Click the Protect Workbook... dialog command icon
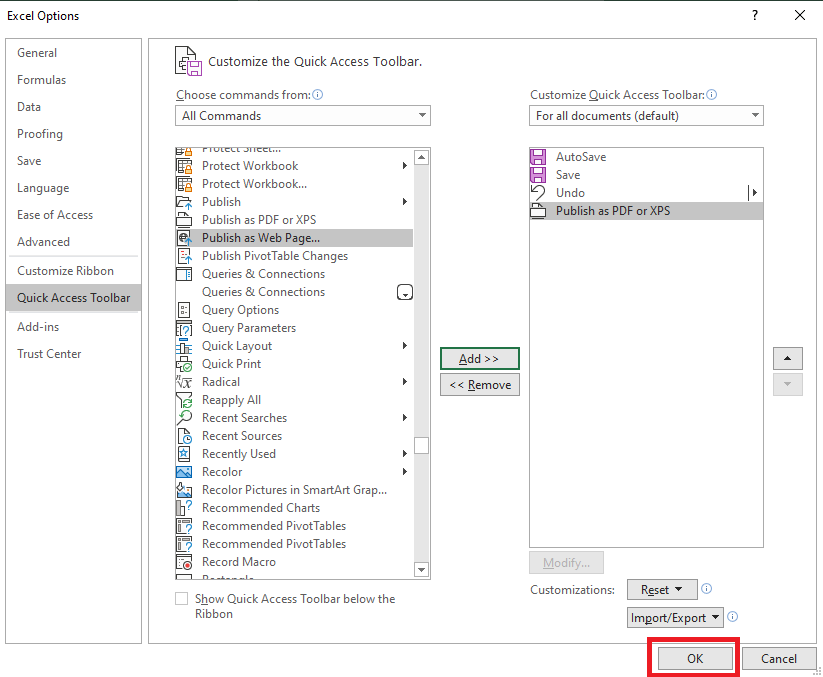 (184, 184)
